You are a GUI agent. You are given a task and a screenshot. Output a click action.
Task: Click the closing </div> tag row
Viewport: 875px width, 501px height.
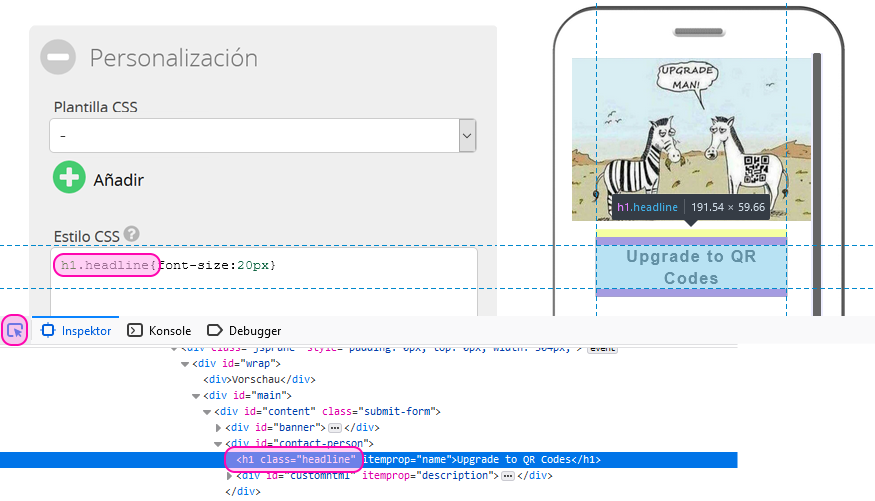(243, 492)
